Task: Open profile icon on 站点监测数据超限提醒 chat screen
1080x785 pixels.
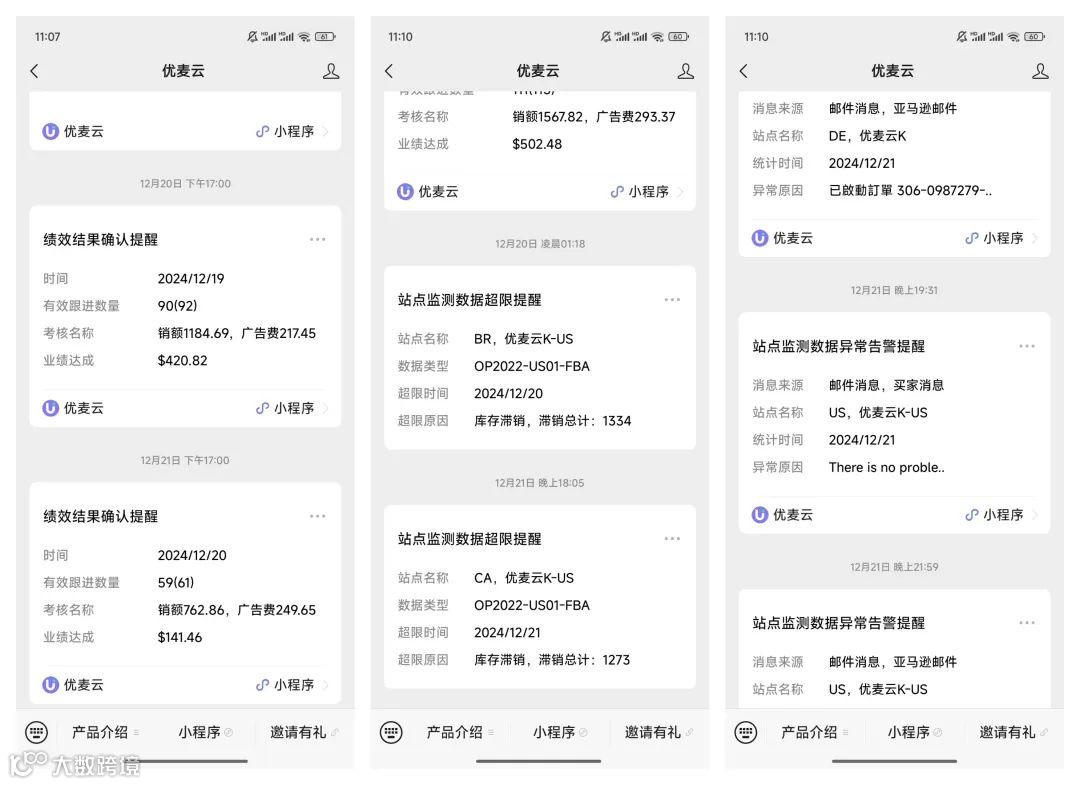Action: pos(685,71)
